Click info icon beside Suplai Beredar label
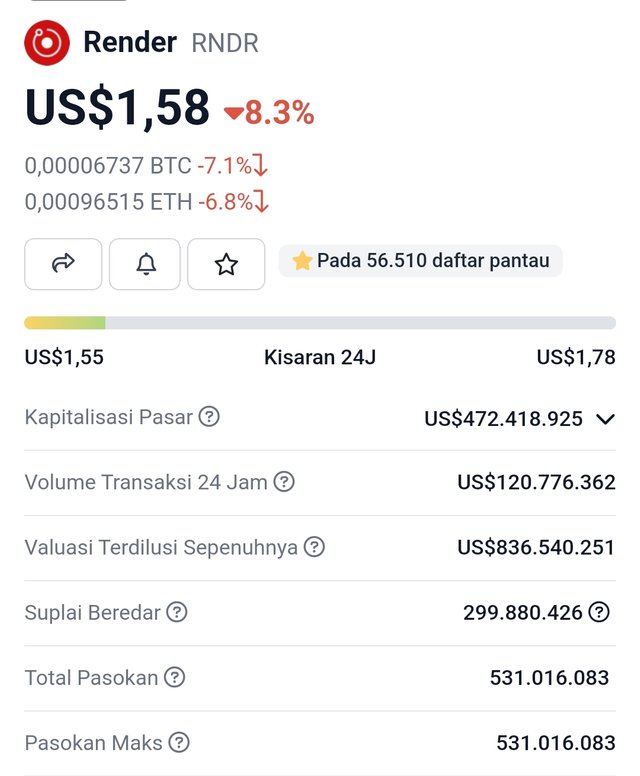The height and width of the screenshot is (776, 640). (x=177, y=612)
